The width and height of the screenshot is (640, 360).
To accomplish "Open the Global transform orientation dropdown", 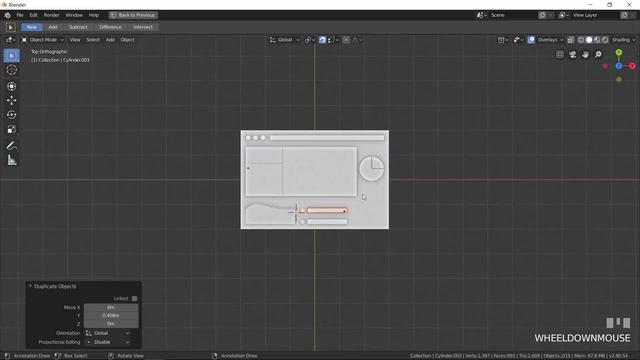I will coord(284,40).
